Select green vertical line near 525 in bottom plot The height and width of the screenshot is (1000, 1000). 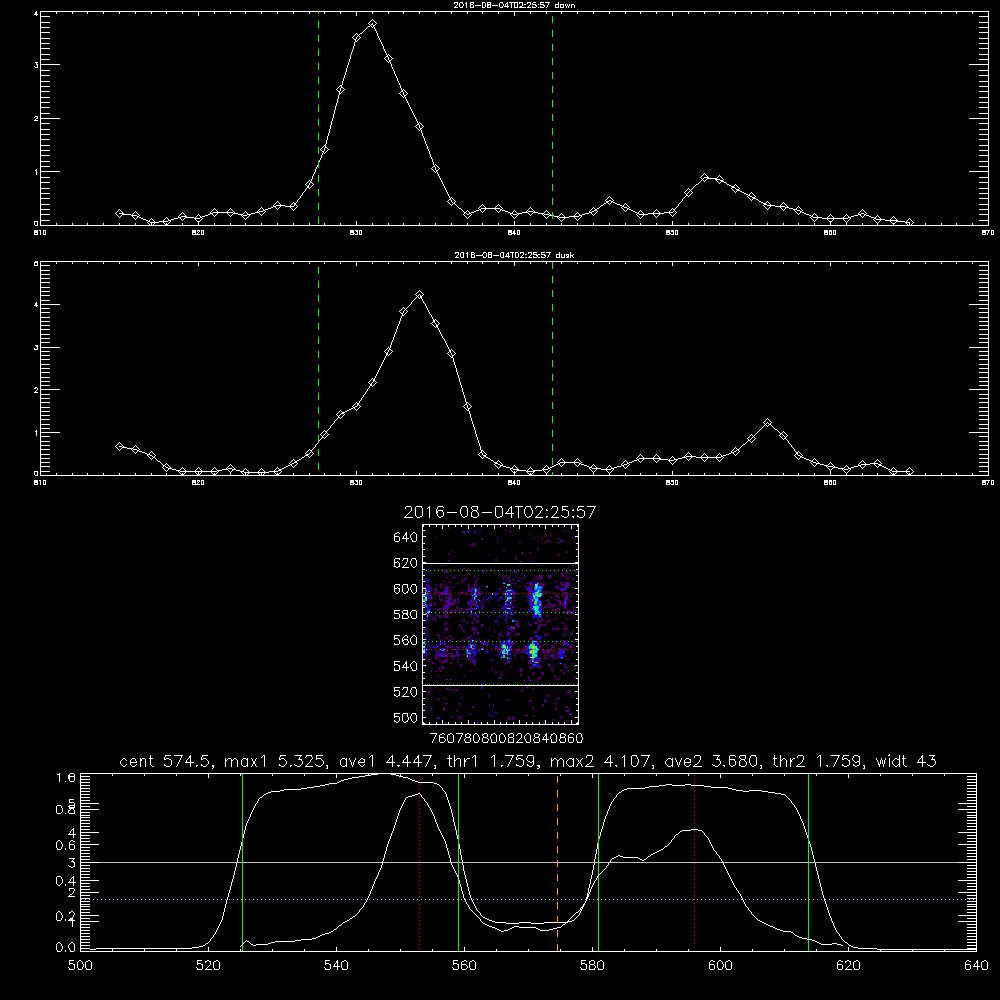point(242,862)
